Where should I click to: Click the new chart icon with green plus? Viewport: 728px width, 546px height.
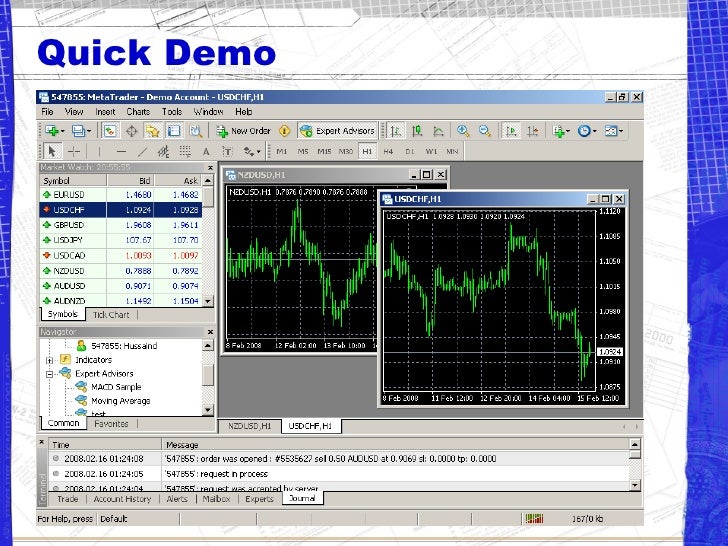click(52, 131)
